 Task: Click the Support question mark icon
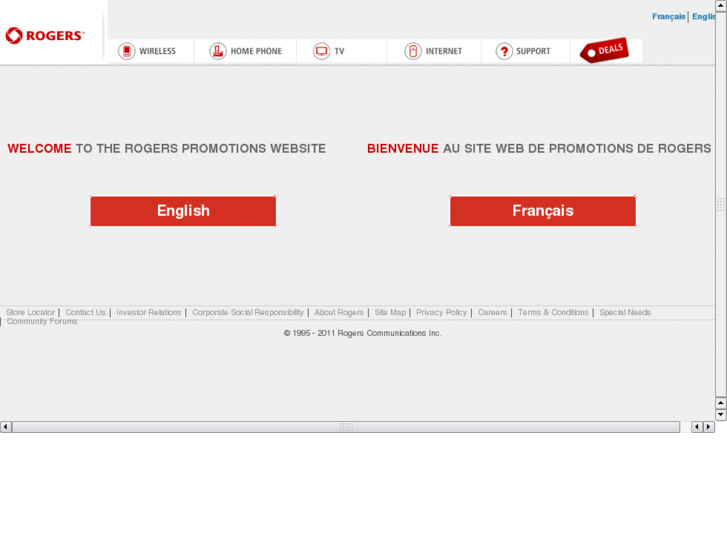click(x=504, y=51)
